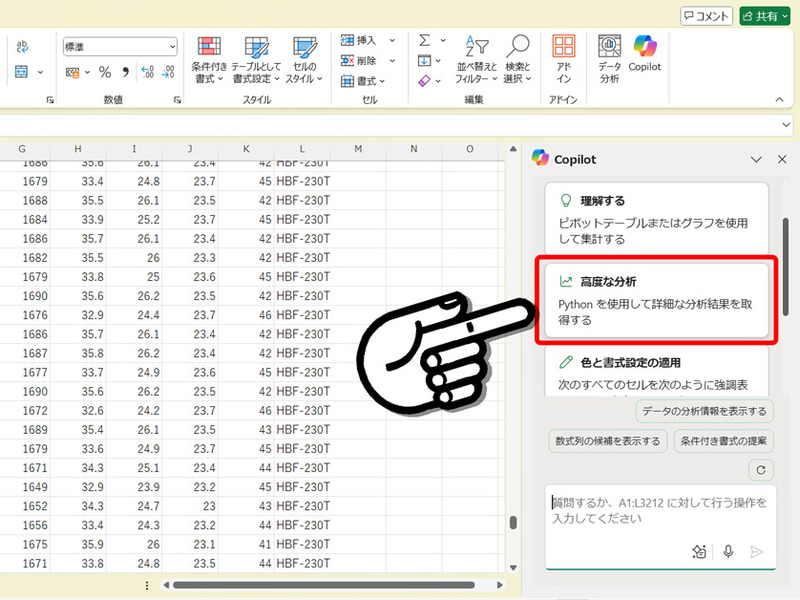Collapse the Copilot pane with its chevron

(757, 159)
